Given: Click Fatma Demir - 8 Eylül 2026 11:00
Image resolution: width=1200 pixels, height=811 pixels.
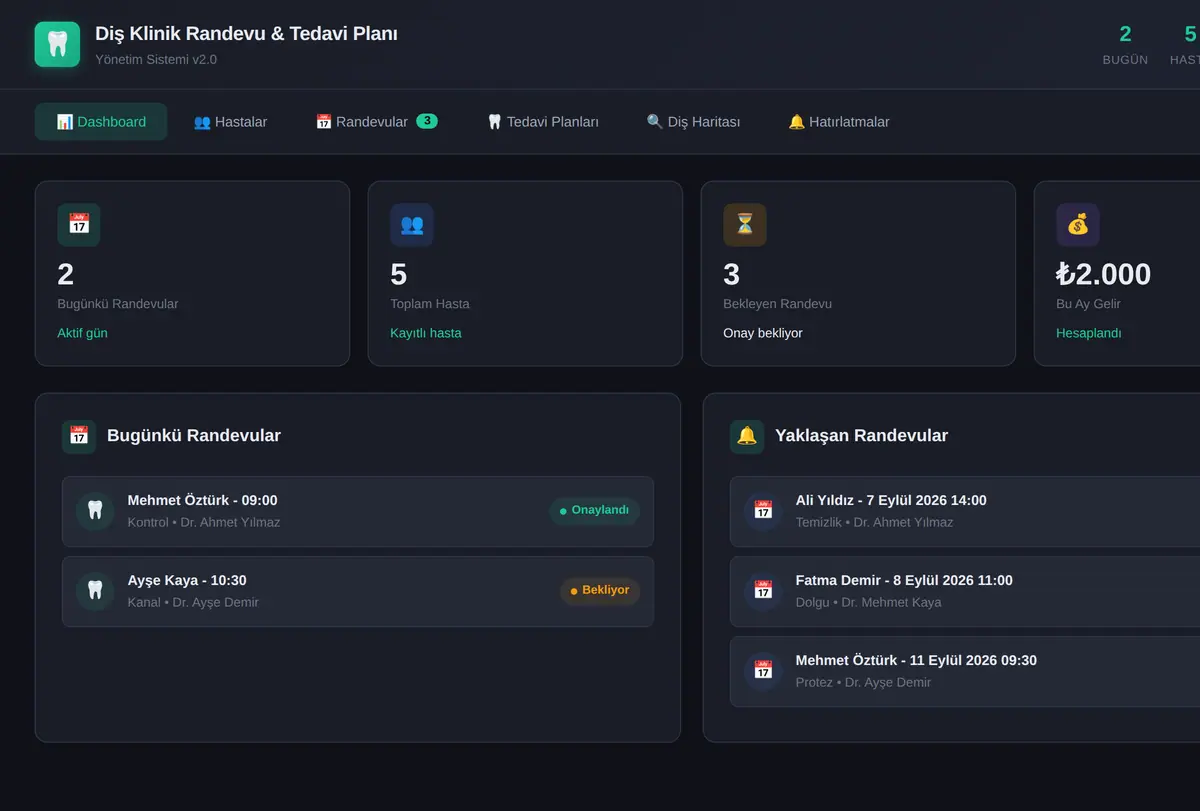Looking at the screenshot, I should pos(904,580).
